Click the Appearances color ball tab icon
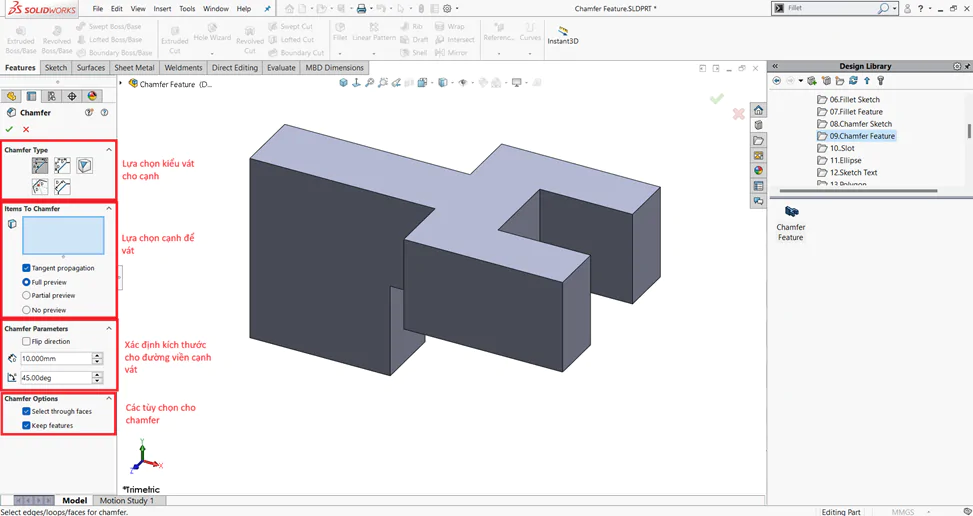Image resolution: width=973 pixels, height=516 pixels. click(92, 96)
